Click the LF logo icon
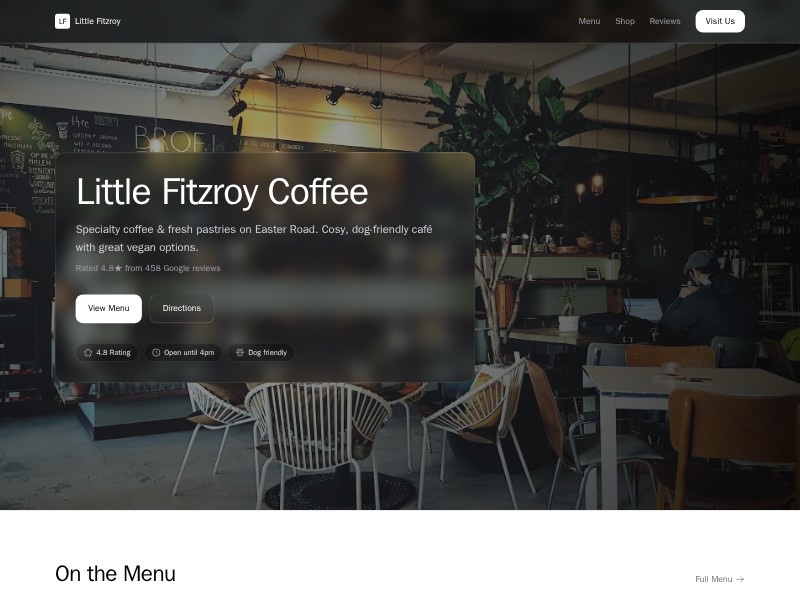This screenshot has width=800, height=600. pyautogui.click(x=62, y=21)
